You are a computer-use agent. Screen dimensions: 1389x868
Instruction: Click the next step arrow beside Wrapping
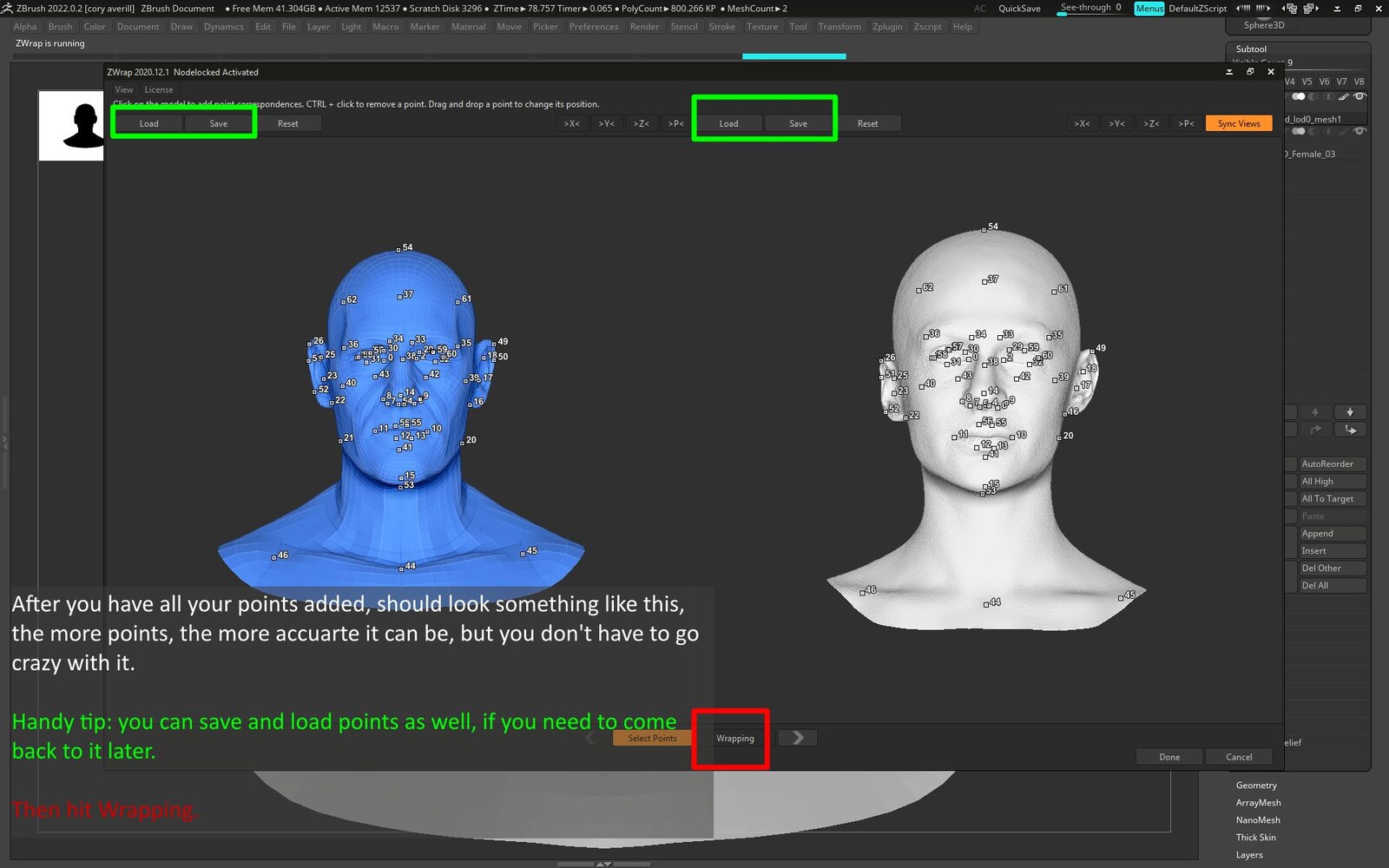pos(797,738)
